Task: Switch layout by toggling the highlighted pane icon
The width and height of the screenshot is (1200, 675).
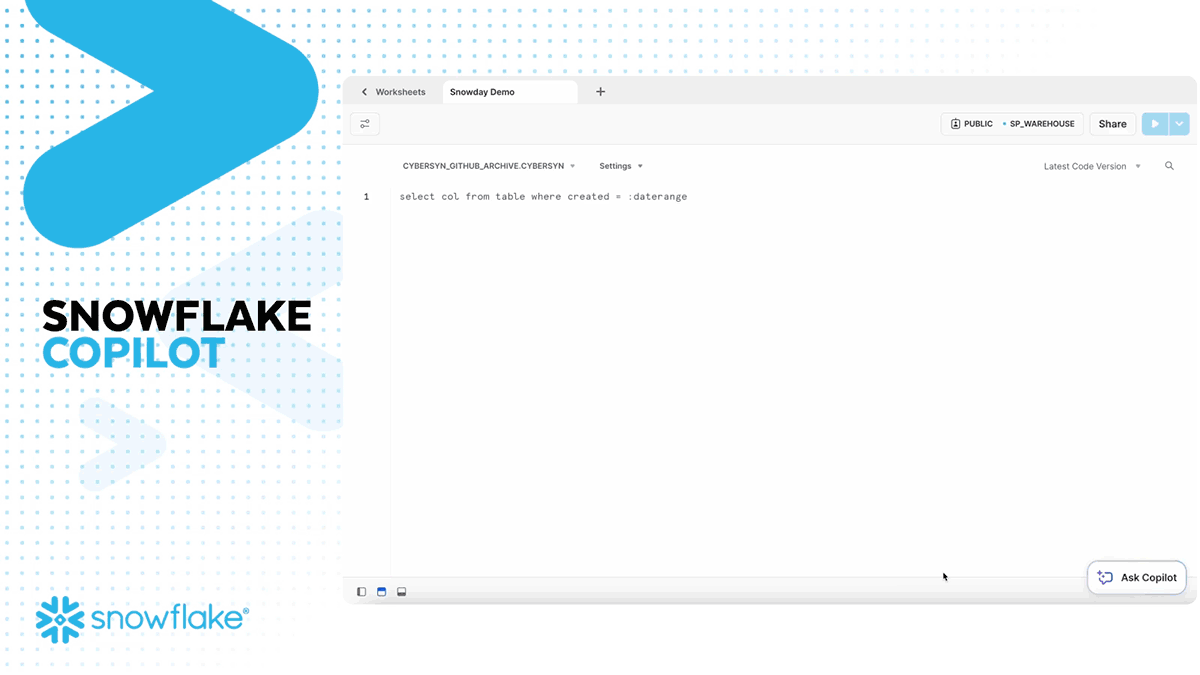Action: [381, 591]
